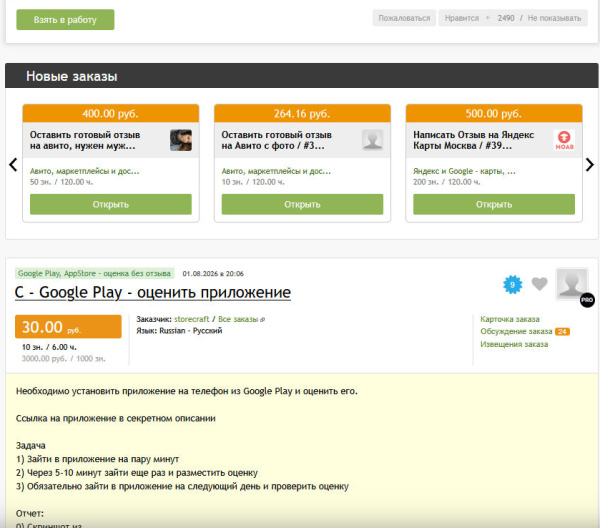Click step 3) Обязательно зайти в приложение на следующий день
Viewport: 600px width, 528px height.
tap(182, 486)
